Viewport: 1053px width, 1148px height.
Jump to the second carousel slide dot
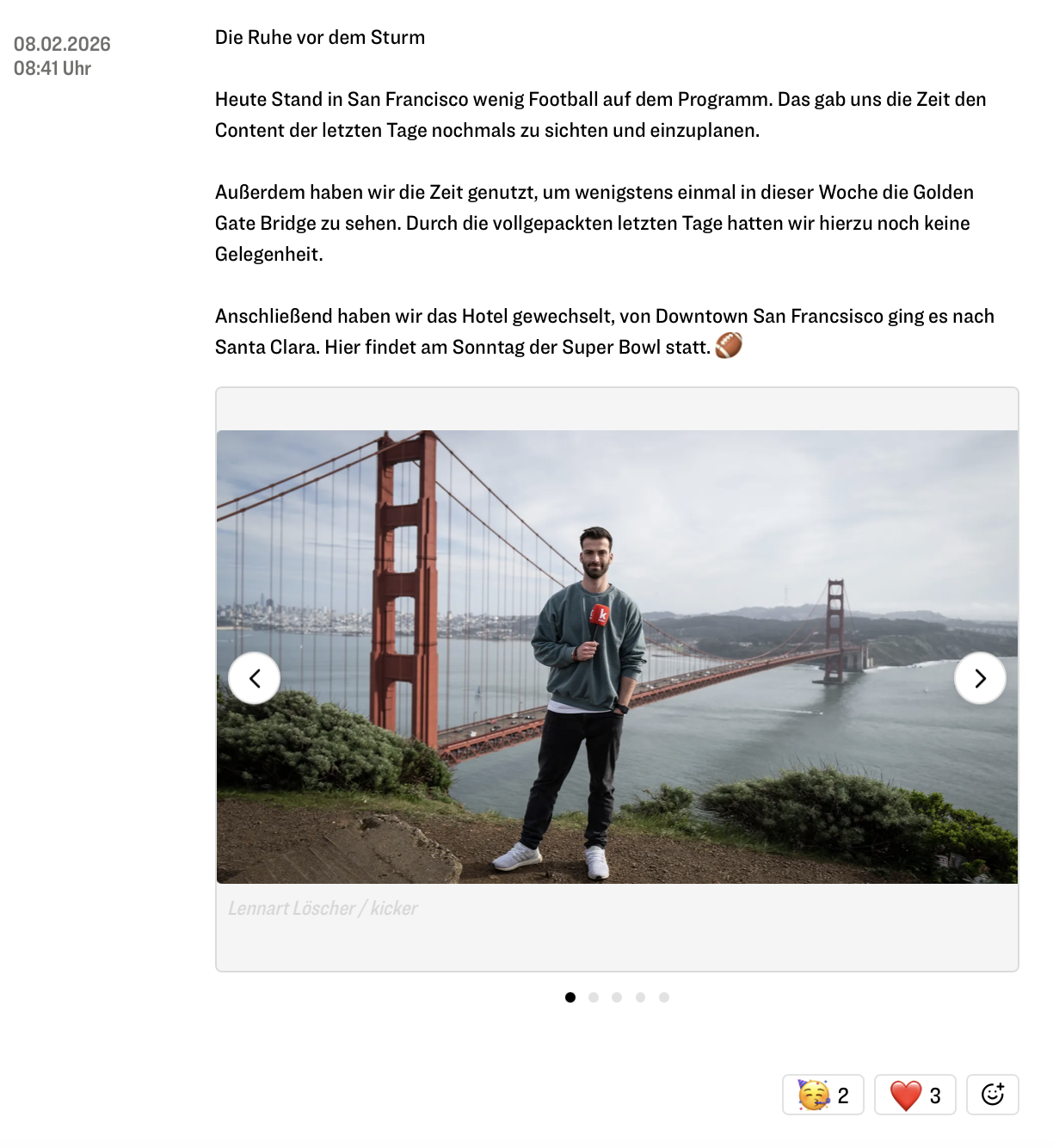point(594,997)
